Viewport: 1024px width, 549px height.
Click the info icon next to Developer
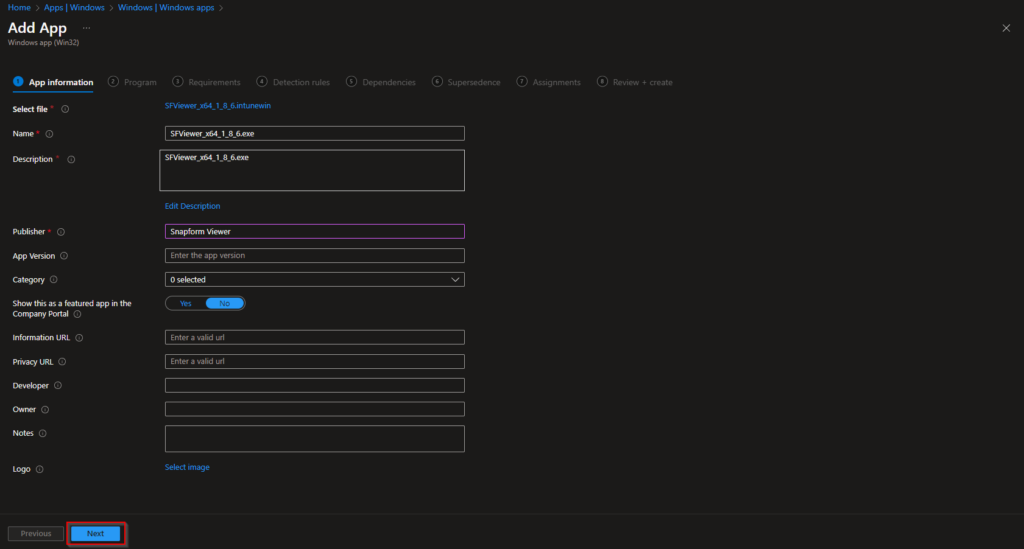click(x=57, y=386)
